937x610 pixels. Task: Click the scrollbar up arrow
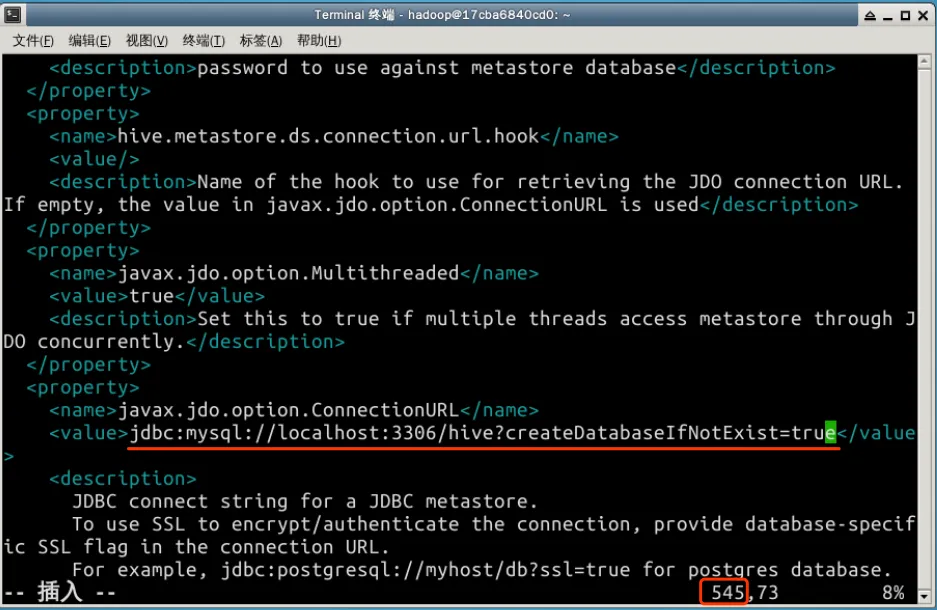pyautogui.click(x=924, y=60)
